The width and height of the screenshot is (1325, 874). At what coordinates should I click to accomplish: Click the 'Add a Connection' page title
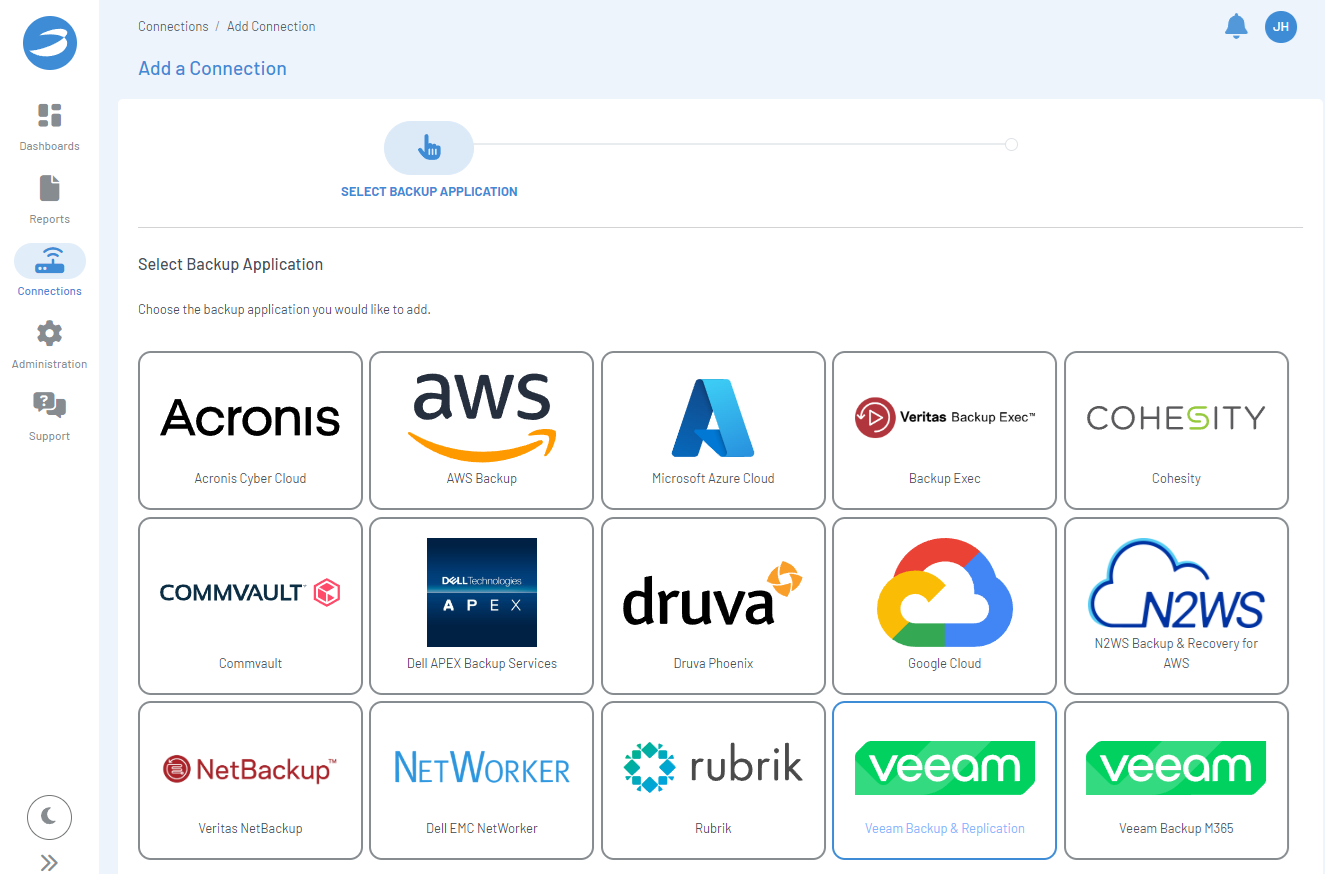tap(212, 68)
